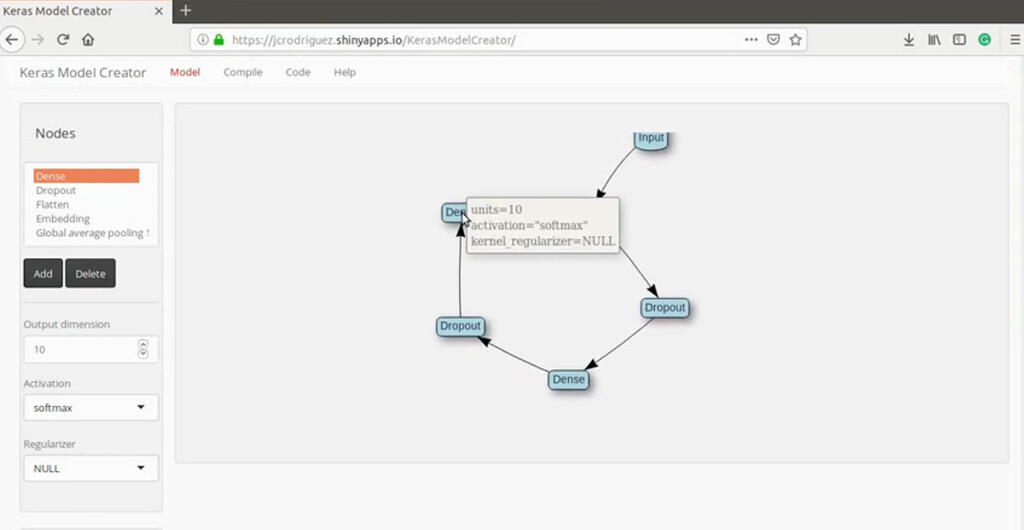Open the browser home page icon

pyautogui.click(x=88, y=40)
